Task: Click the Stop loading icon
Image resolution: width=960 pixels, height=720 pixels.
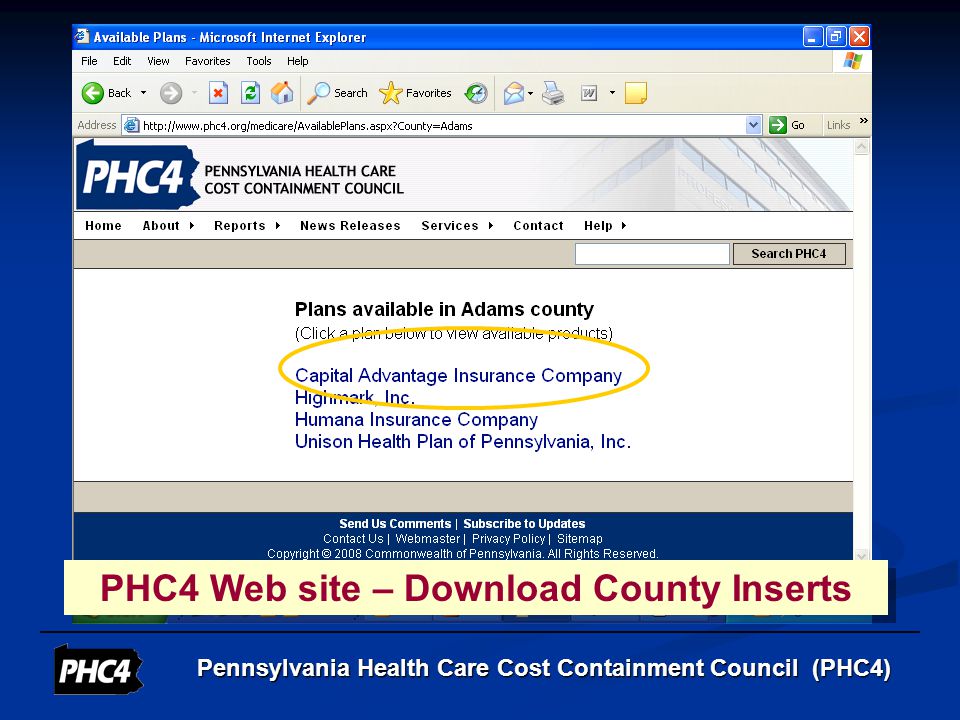Action: point(218,93)
